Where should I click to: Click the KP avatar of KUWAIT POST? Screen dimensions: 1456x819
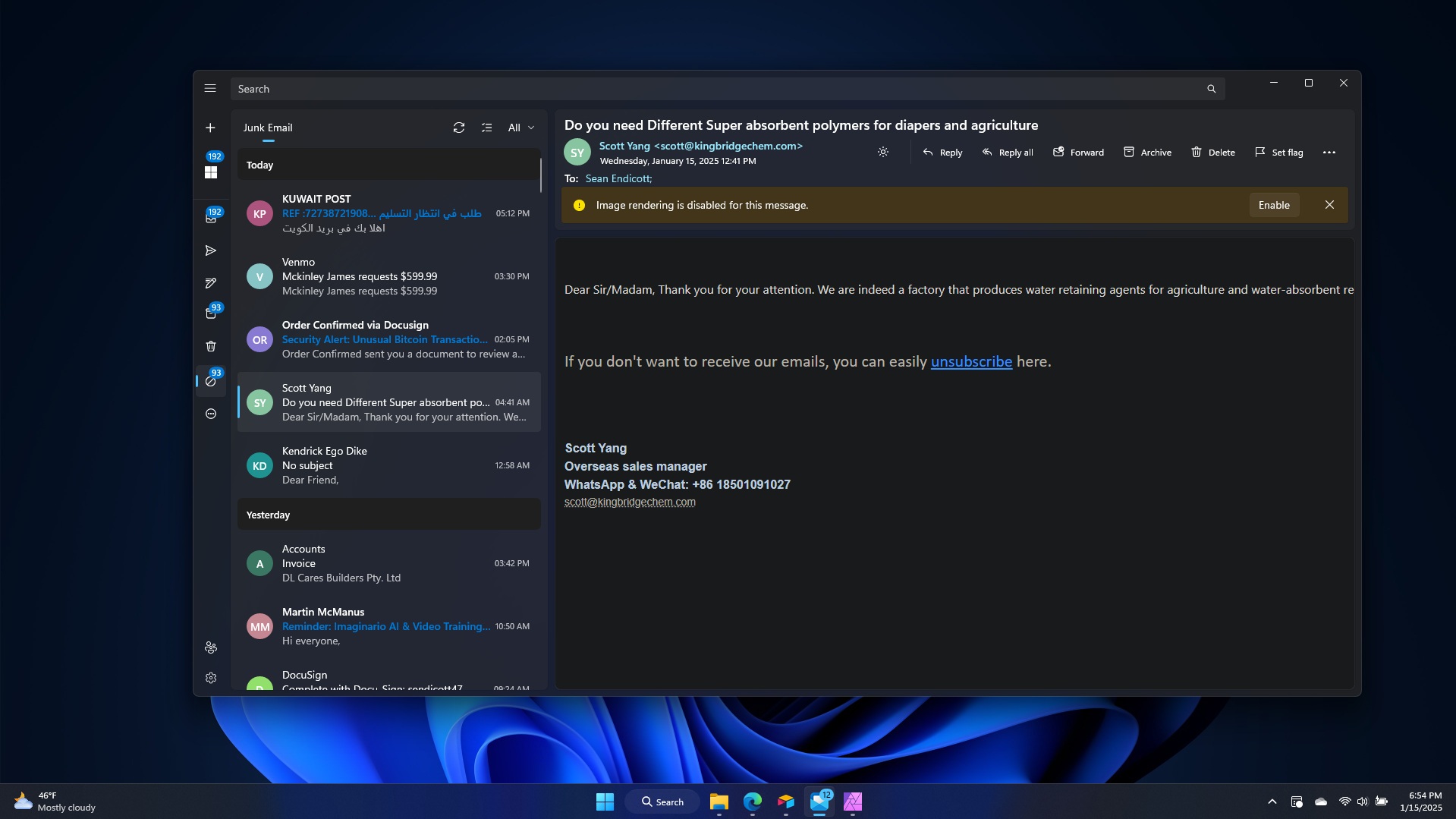259,213
